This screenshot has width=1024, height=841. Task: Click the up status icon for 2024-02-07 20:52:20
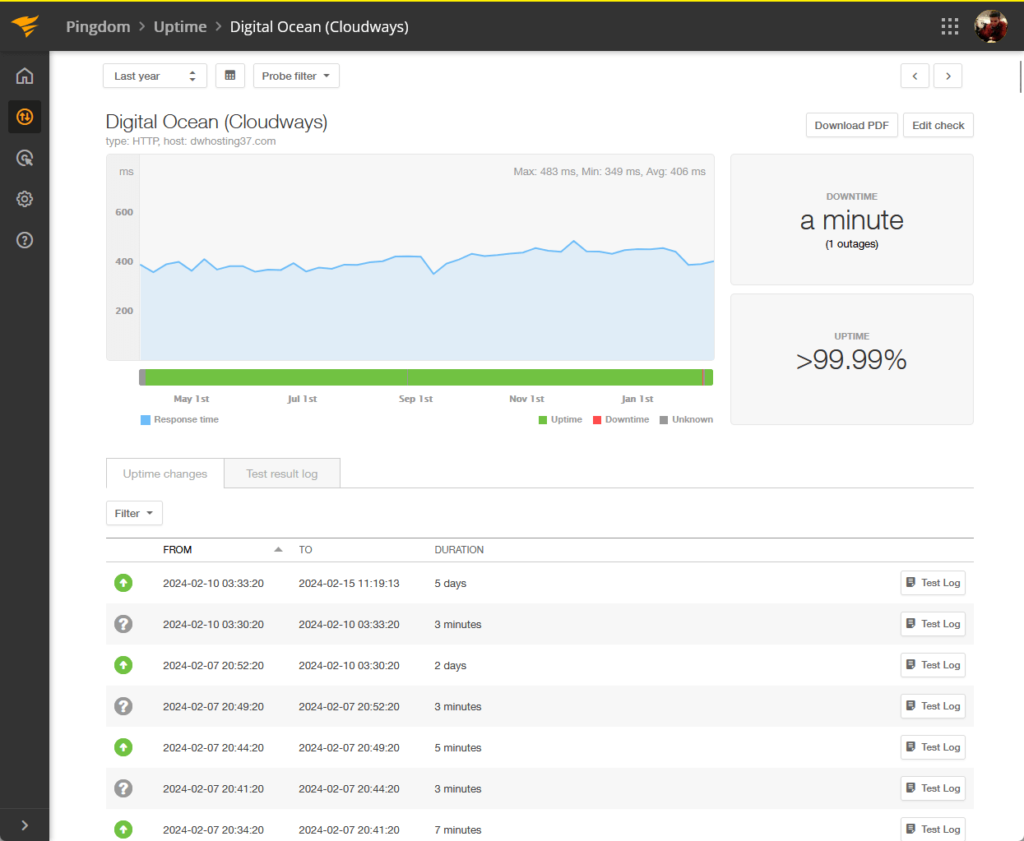(123, 665)
